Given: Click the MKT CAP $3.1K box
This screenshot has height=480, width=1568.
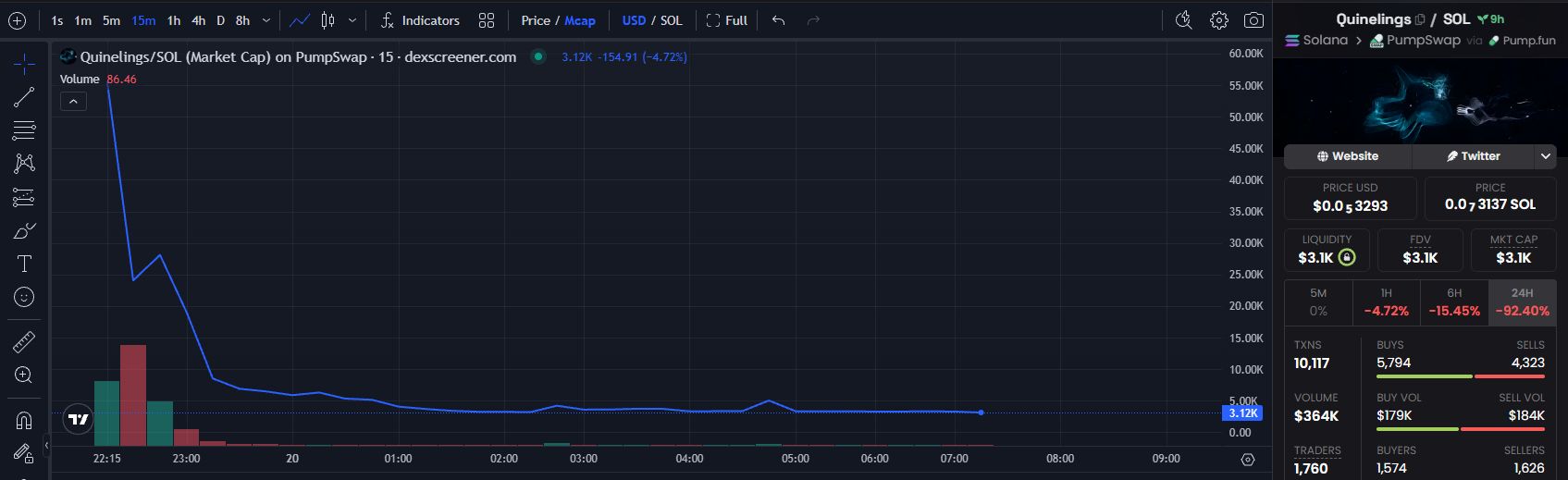Looking at the screenshot, I should click(1513, 250).
